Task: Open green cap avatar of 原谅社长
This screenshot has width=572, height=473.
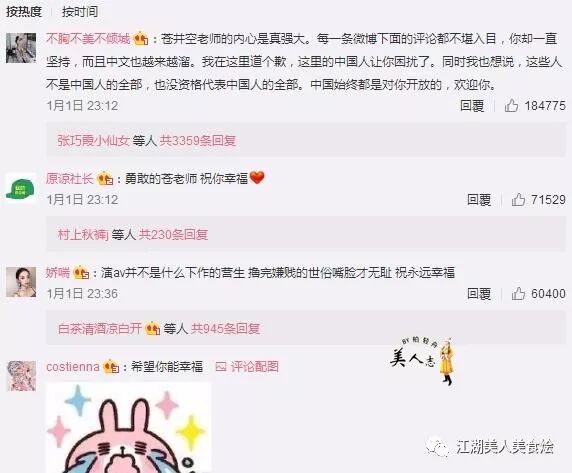Action: (x=21, y=189)
